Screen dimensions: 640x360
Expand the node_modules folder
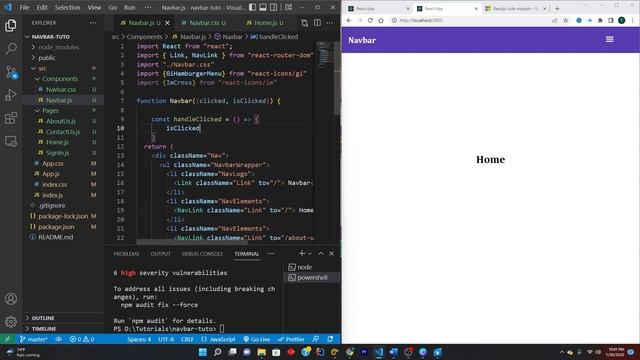coord(58,47)
